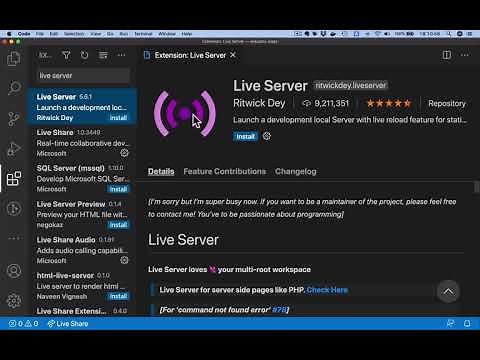Click the gear beside the main Install button
This screenshot has width=480, height=360.
coord(267,136)
